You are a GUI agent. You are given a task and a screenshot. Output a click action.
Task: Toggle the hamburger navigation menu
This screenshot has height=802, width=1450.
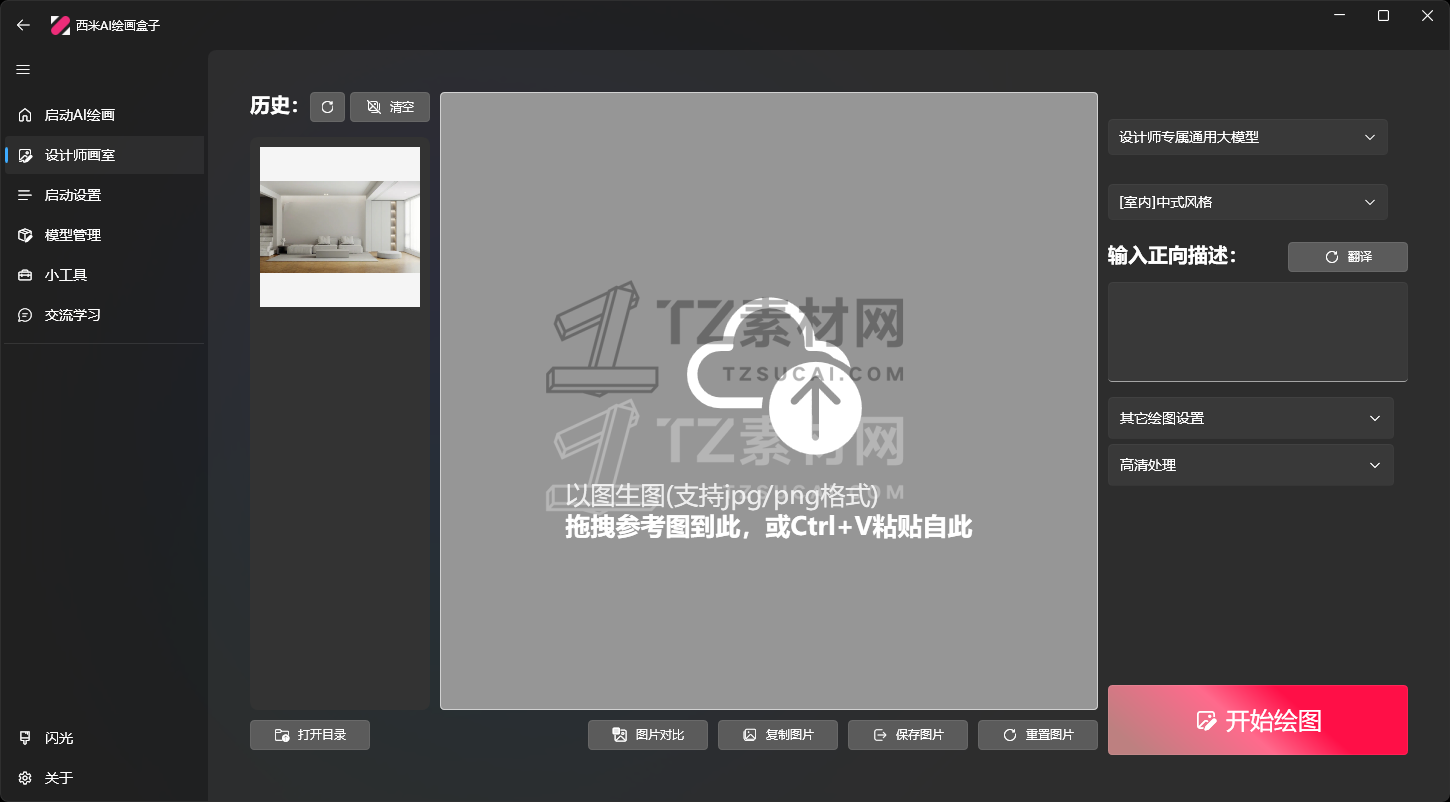(x=23, y=70)
